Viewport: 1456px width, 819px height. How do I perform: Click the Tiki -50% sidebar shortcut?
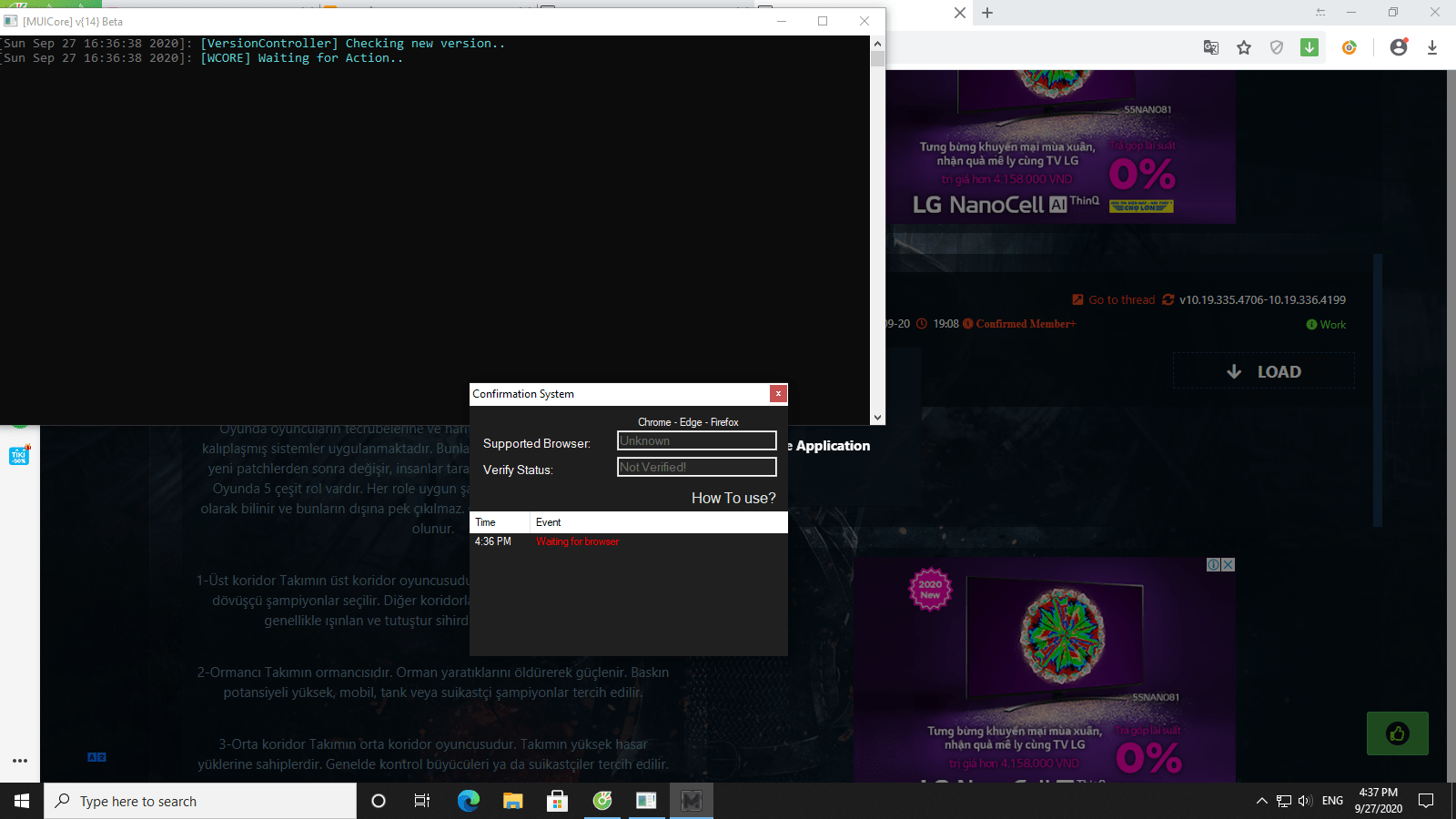point(19,456)
